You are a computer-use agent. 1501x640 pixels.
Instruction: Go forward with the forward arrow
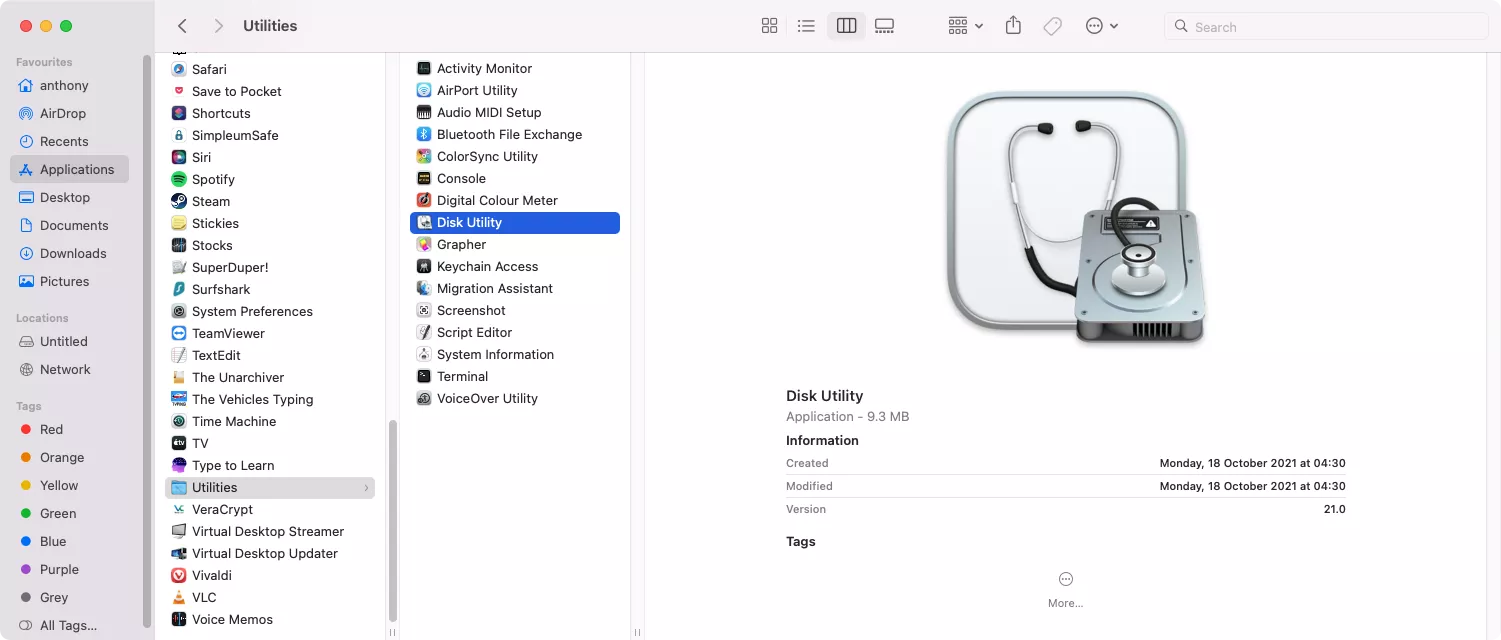(219, 26)
